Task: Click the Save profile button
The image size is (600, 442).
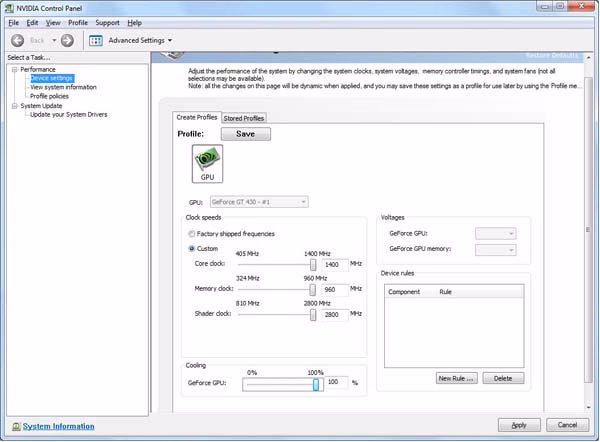Action: point(246,134)
